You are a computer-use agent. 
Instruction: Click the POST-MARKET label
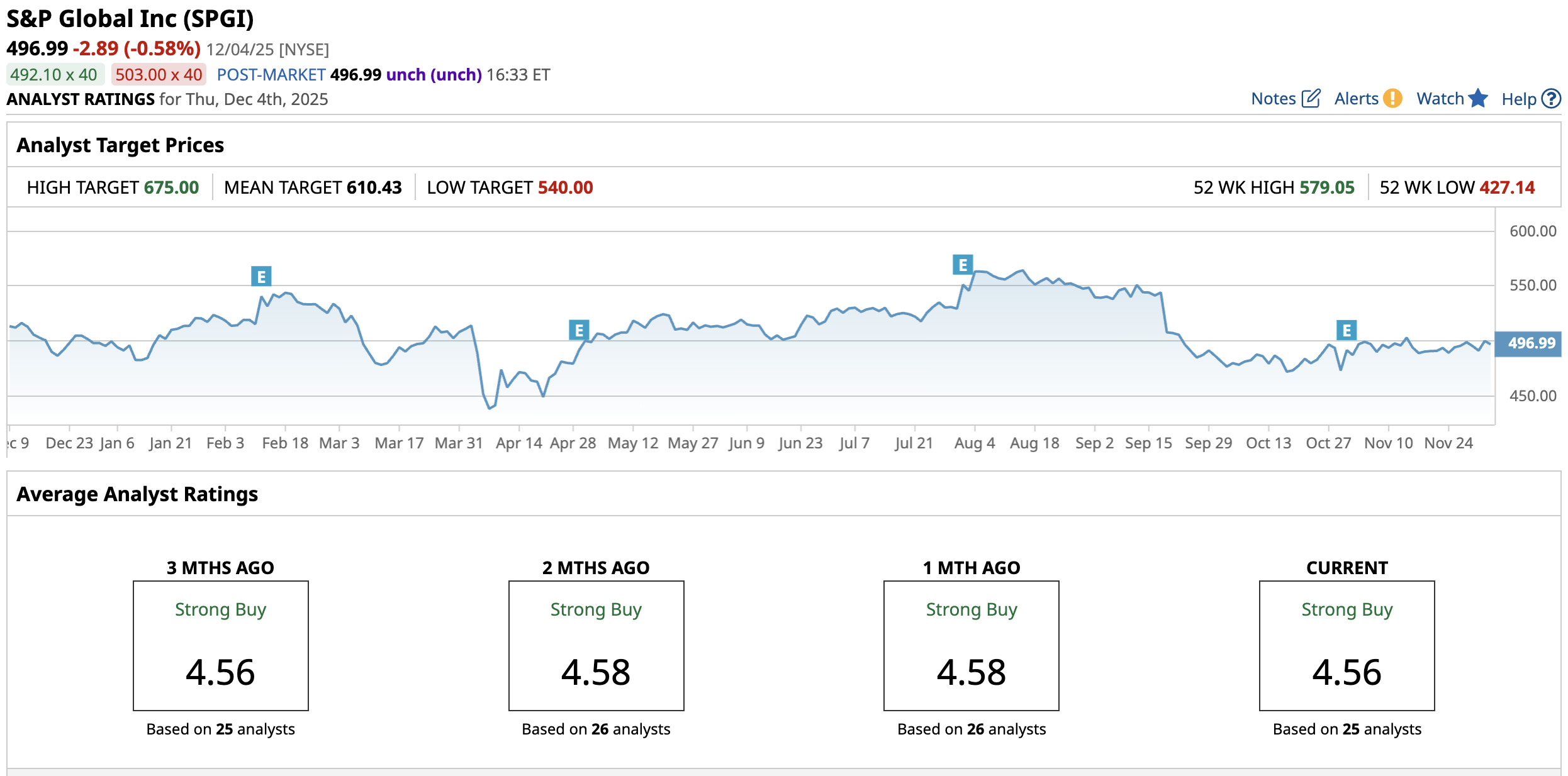pos(271,75)
